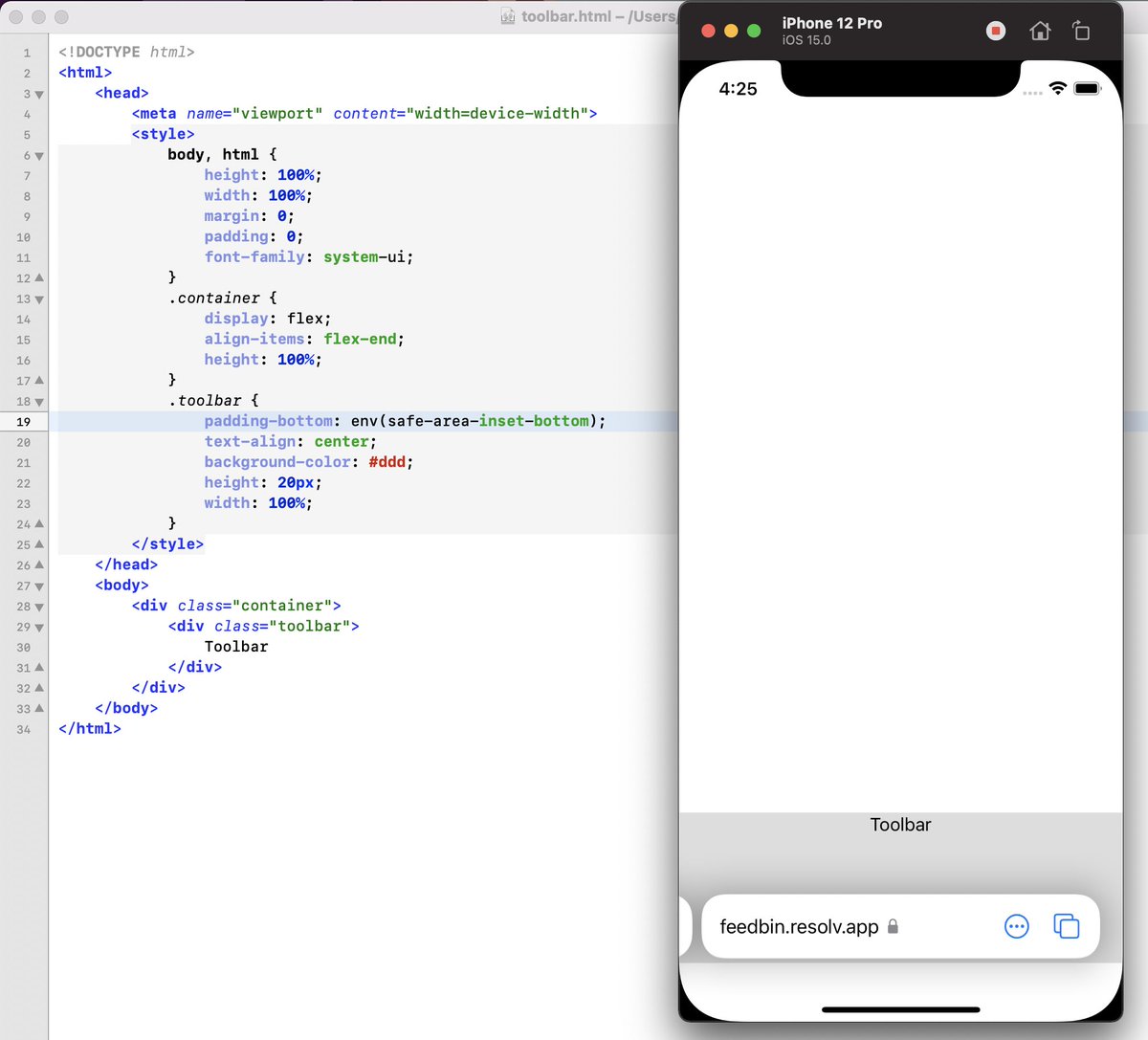This screenshot has height=1040, width=1148.
Task: Click line number 34 in the gutter
Action: coord(23,729)
